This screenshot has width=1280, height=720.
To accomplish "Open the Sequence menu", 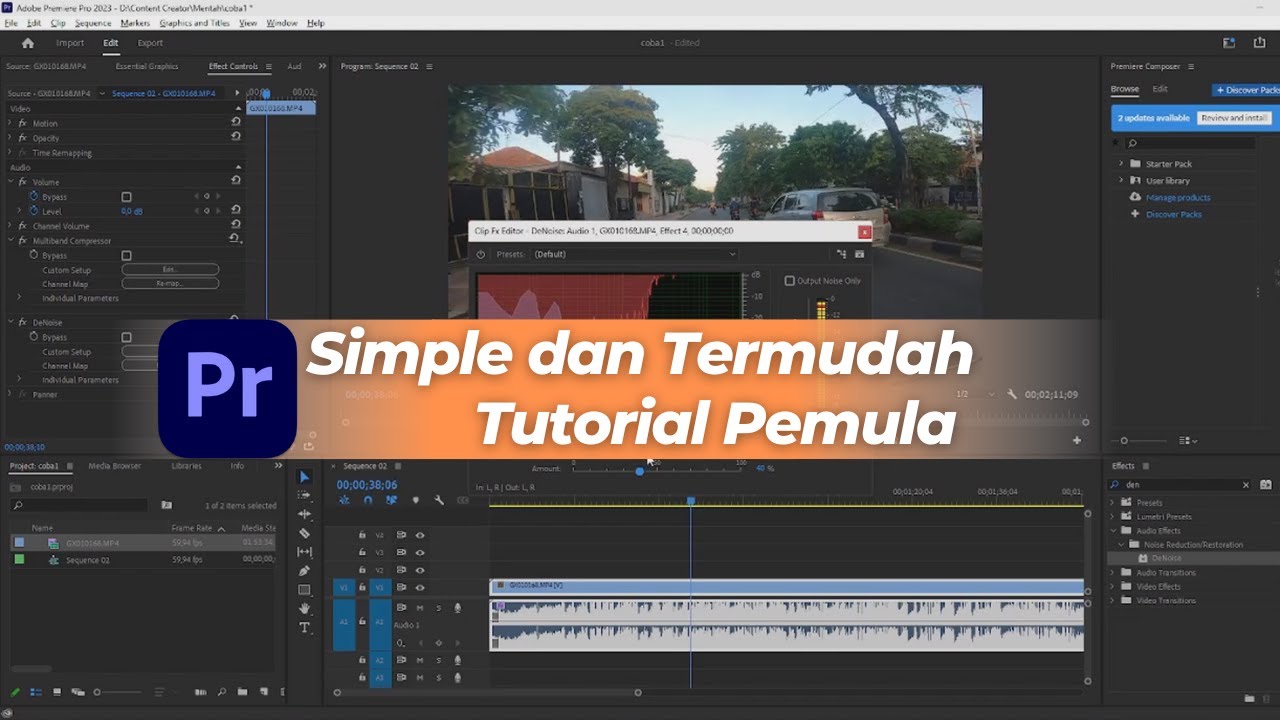I will [93, 23].
